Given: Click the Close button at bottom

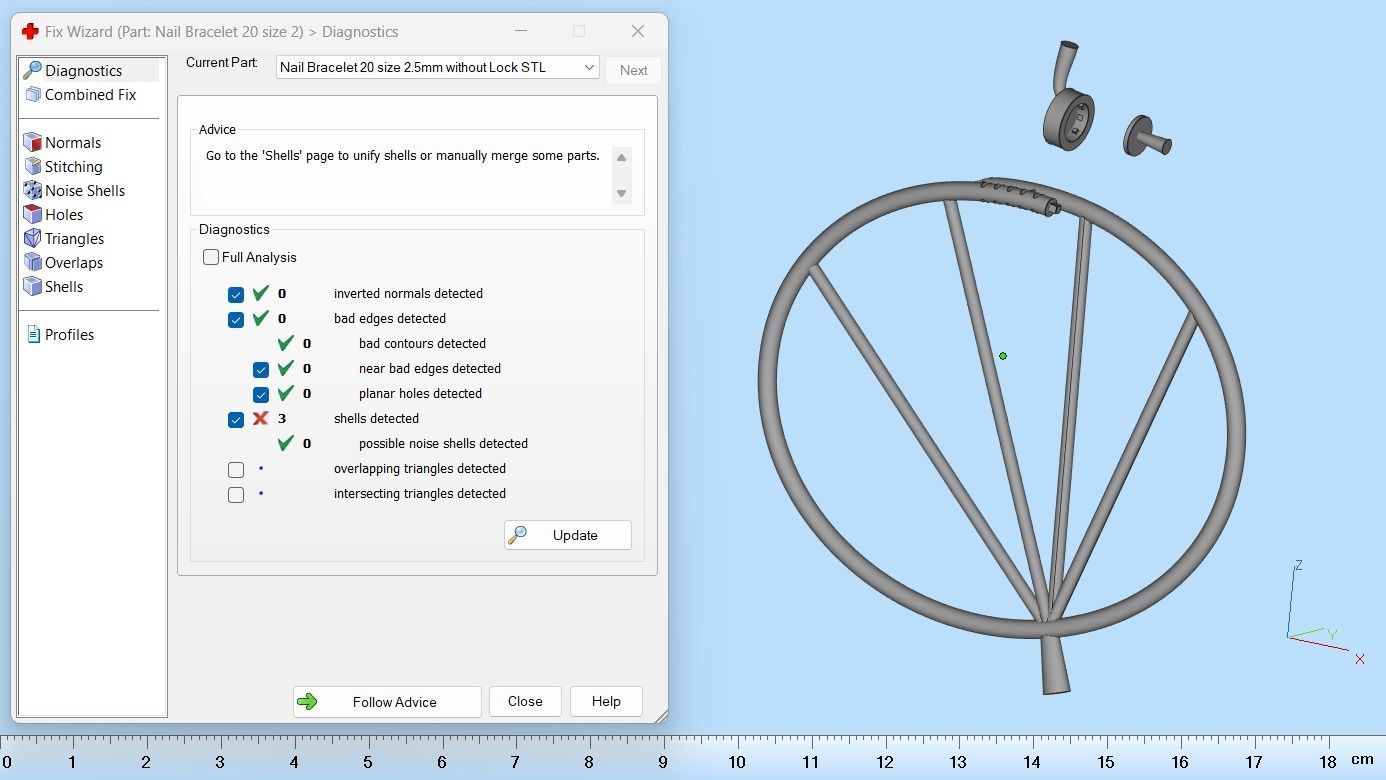Looking at the screenshot, I should 525,702.
